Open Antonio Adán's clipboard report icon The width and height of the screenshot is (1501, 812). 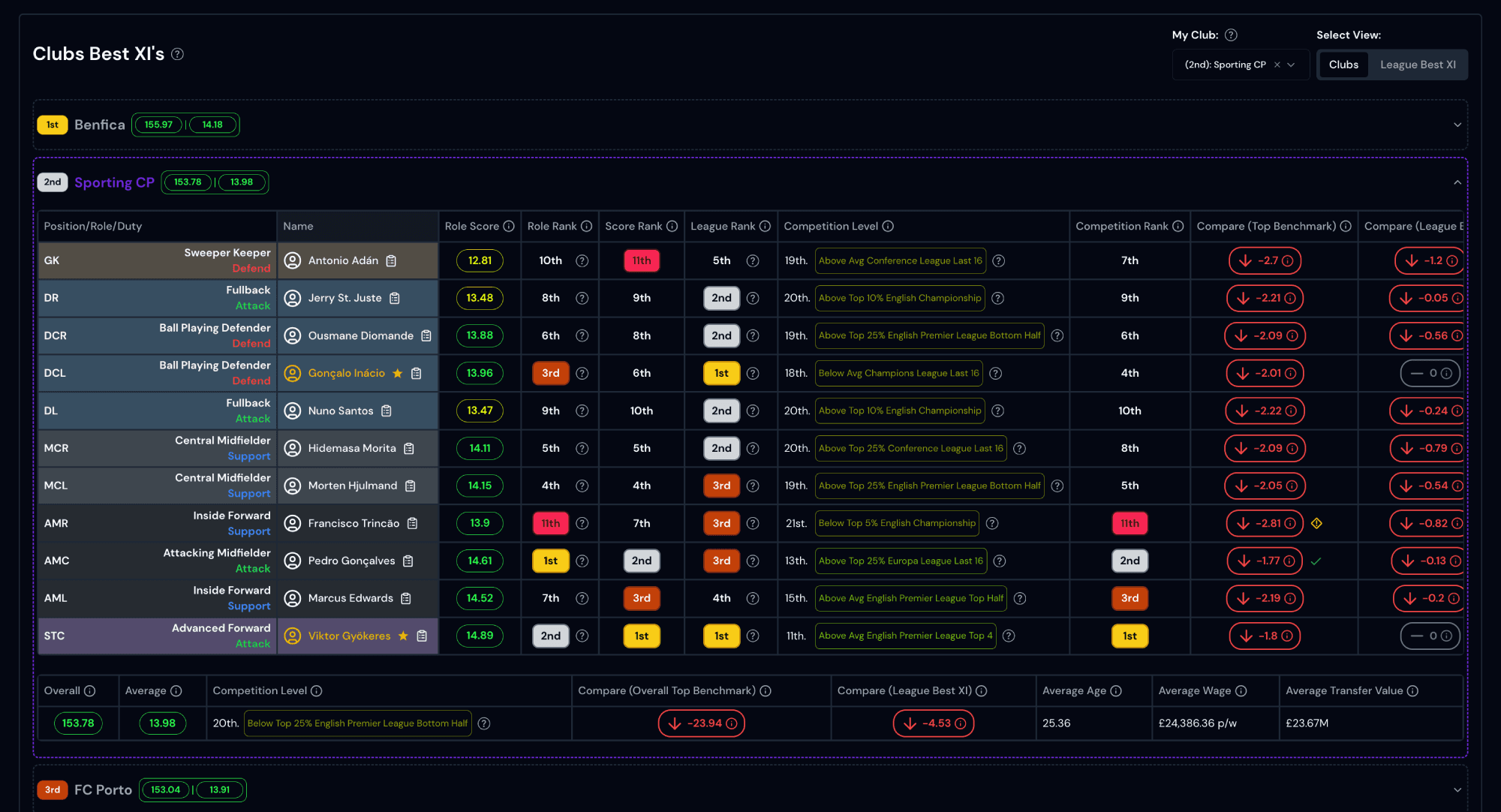pos(391,260)
